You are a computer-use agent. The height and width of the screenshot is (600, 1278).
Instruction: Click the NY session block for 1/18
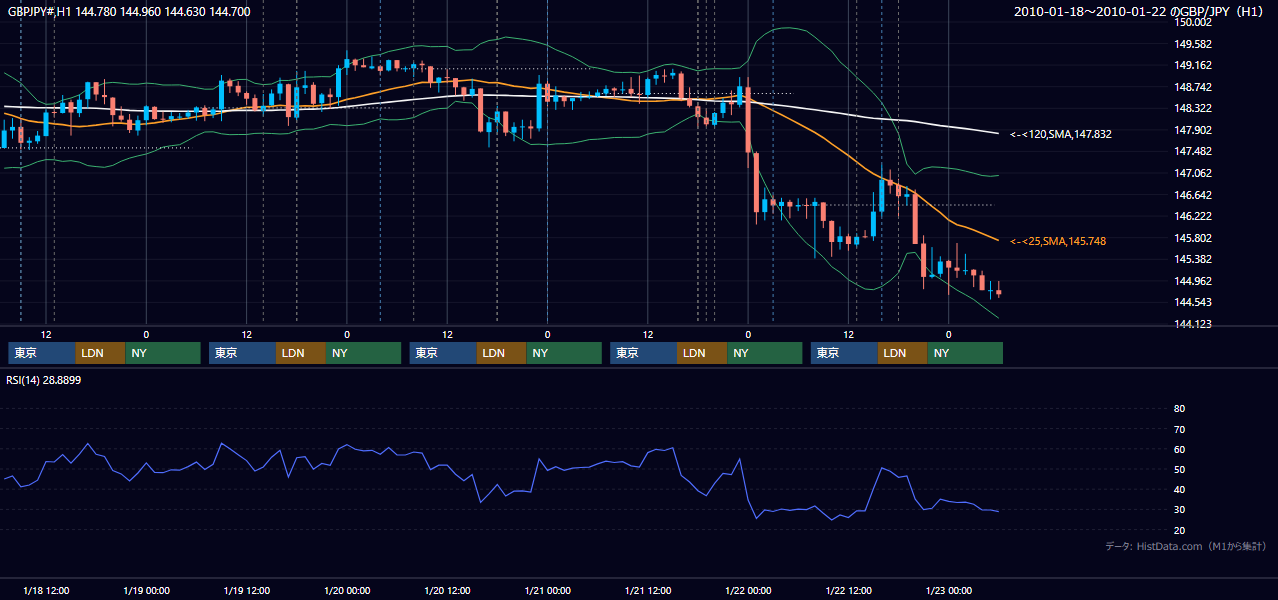(163, 353)
